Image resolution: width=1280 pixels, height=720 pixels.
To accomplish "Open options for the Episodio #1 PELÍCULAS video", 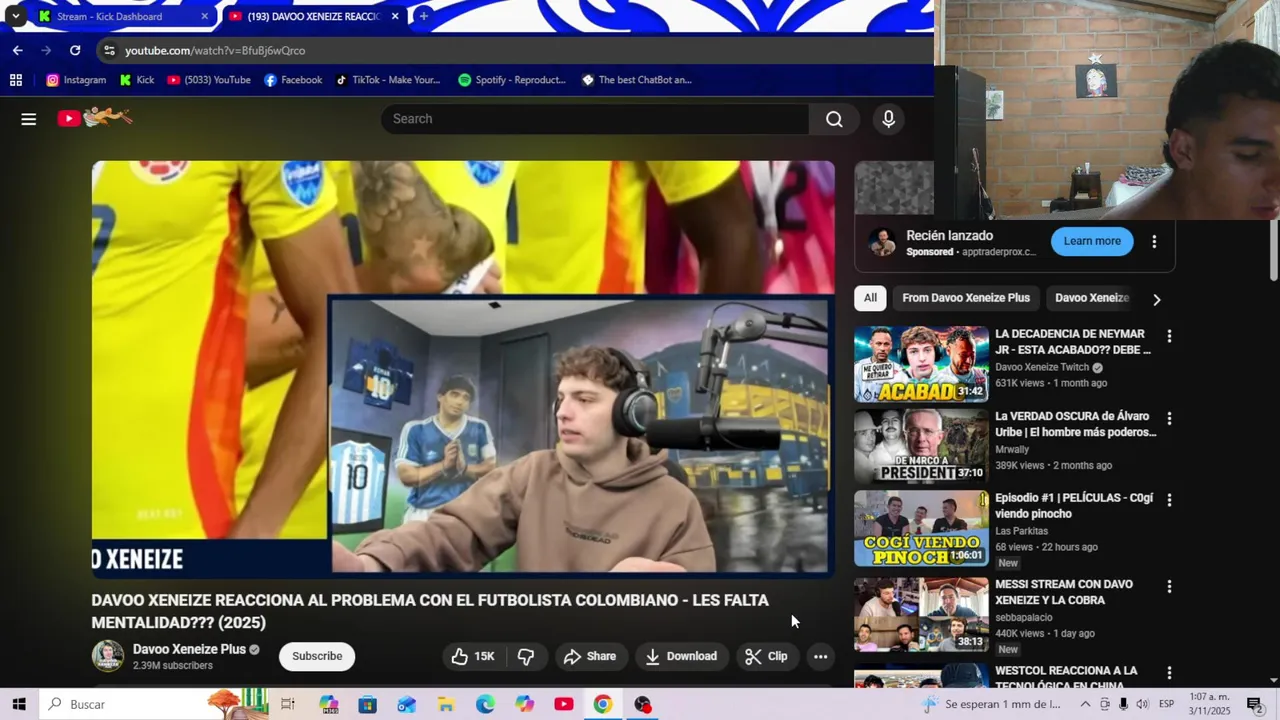I will (x=1169, y=500).
